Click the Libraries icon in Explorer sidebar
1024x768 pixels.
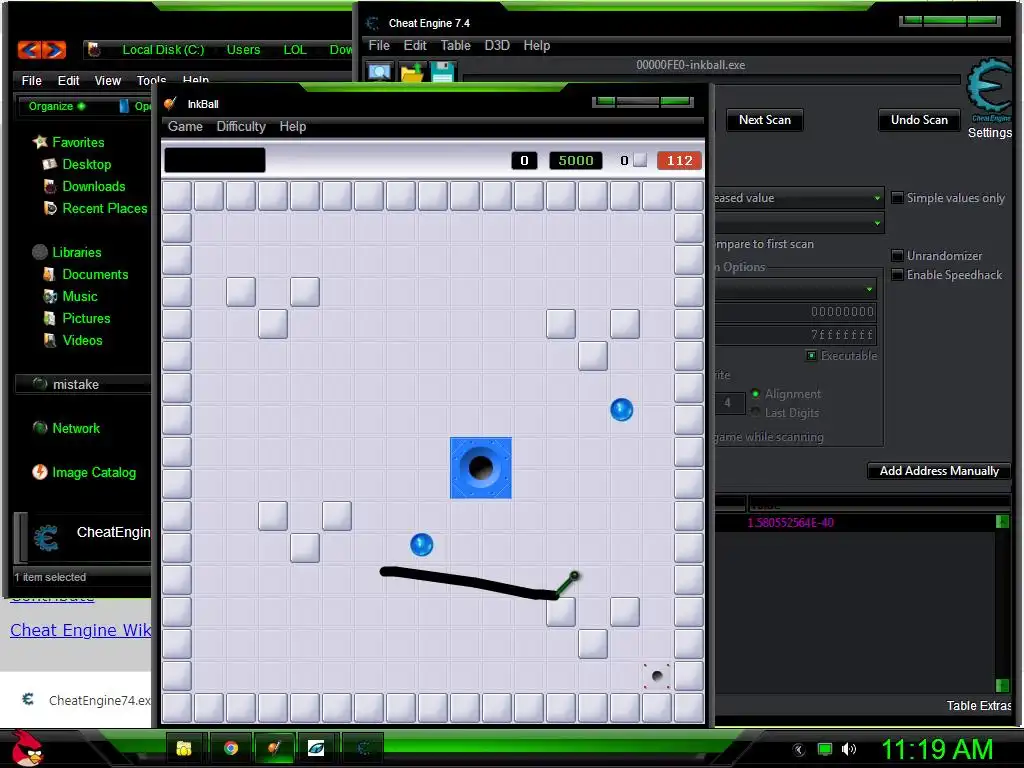[x=40, y=252]
